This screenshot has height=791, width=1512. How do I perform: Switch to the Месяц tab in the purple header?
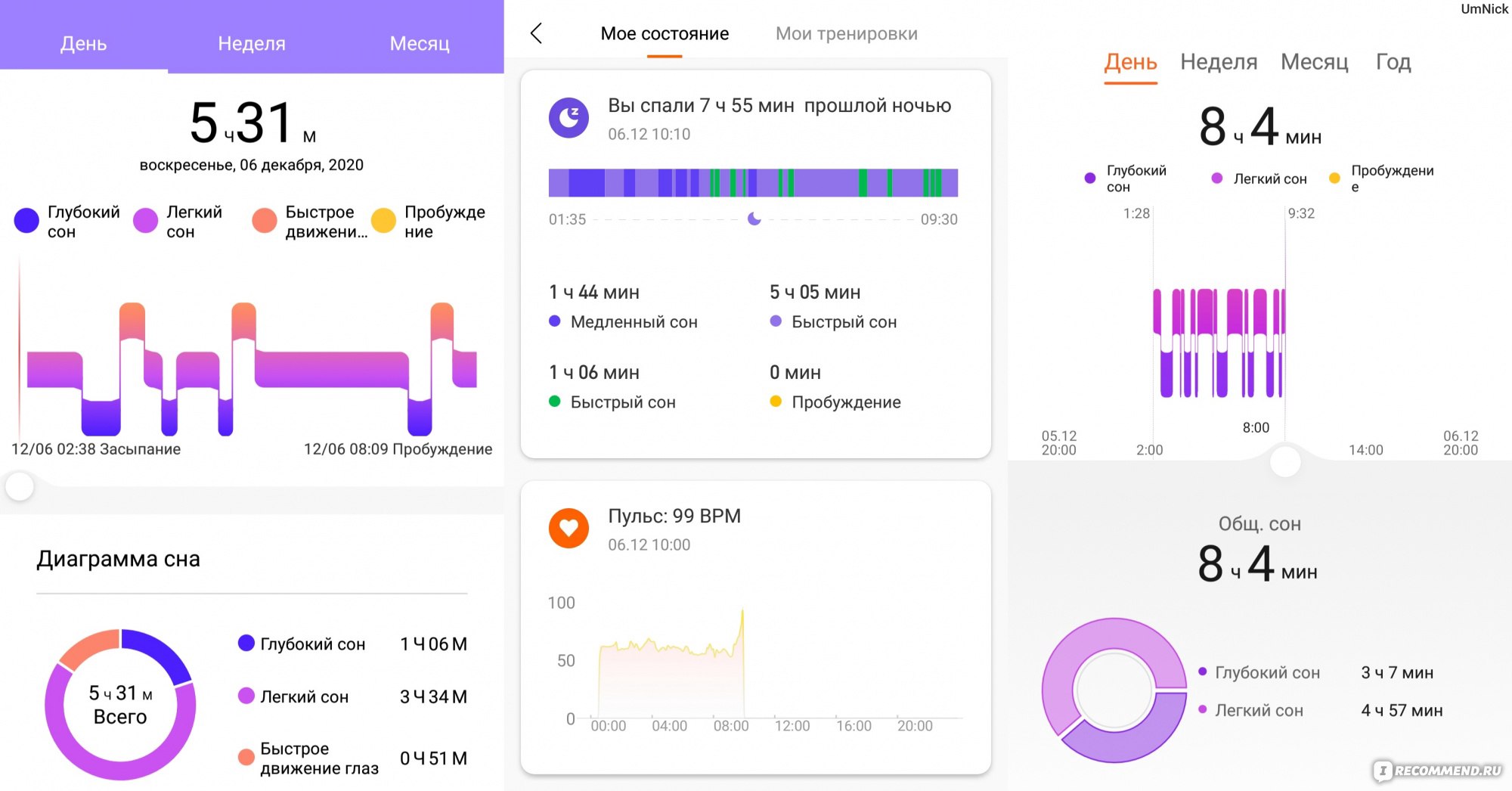pos(420,43)
